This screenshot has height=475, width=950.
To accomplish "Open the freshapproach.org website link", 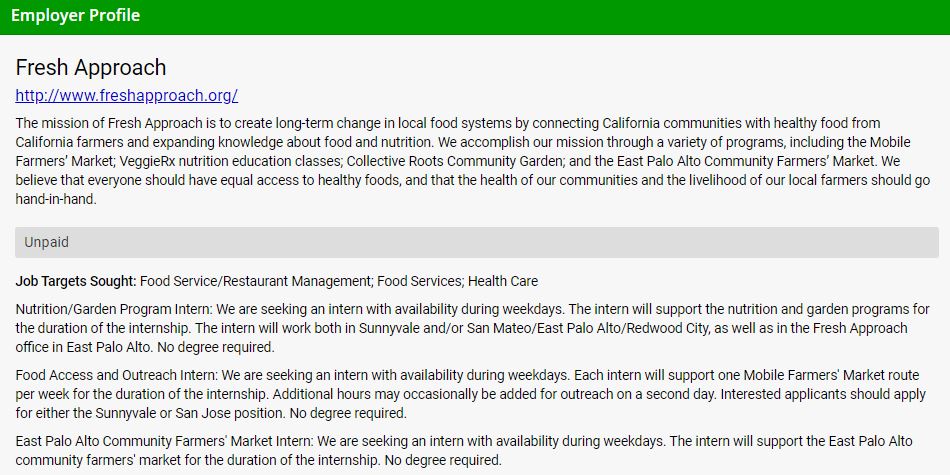I will [x=126, y=96].
